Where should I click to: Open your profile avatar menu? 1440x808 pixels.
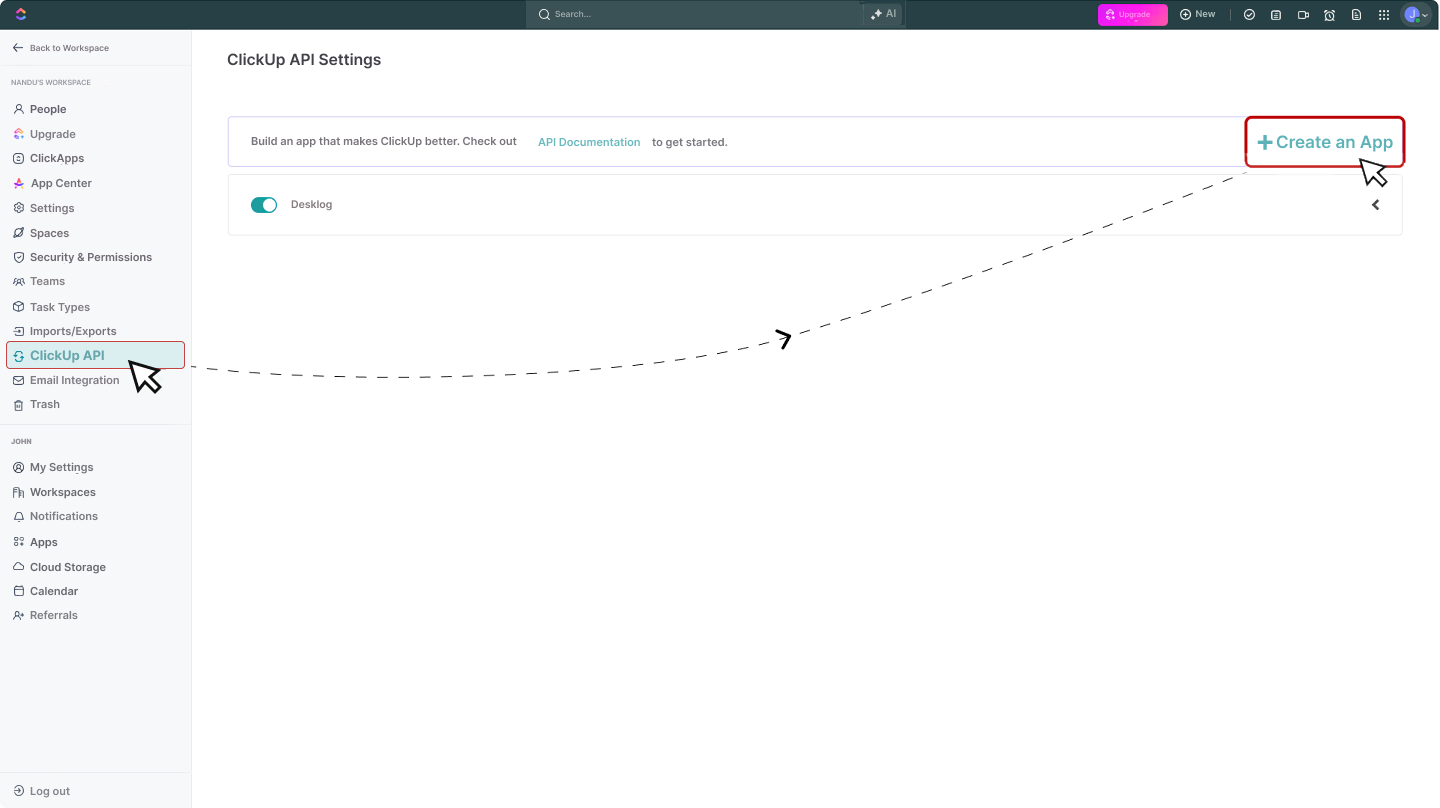1413,14
